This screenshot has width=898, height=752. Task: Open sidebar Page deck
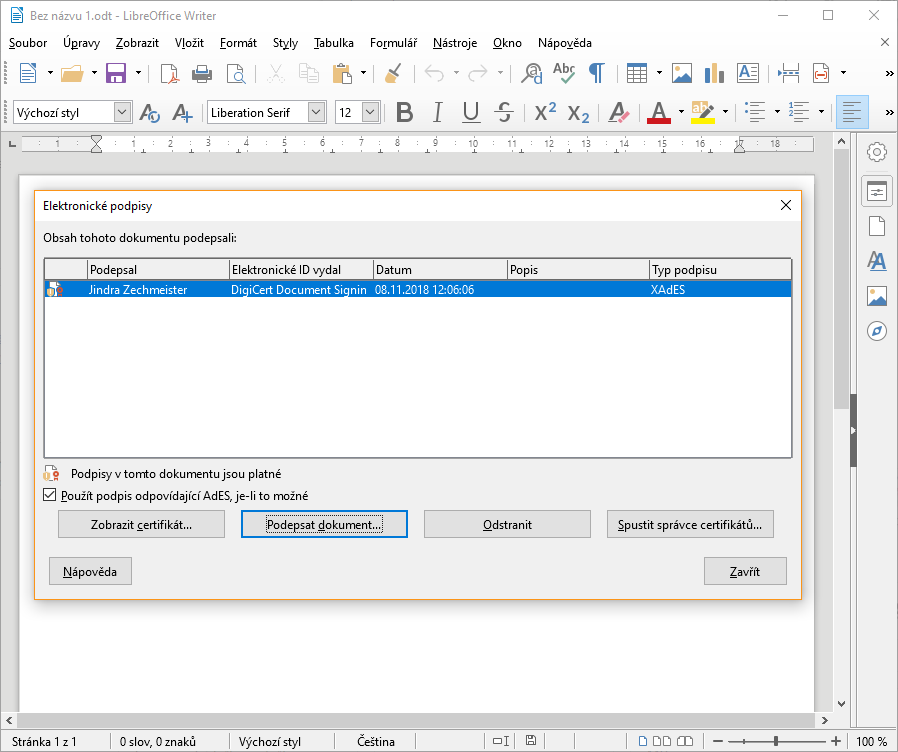877,226
